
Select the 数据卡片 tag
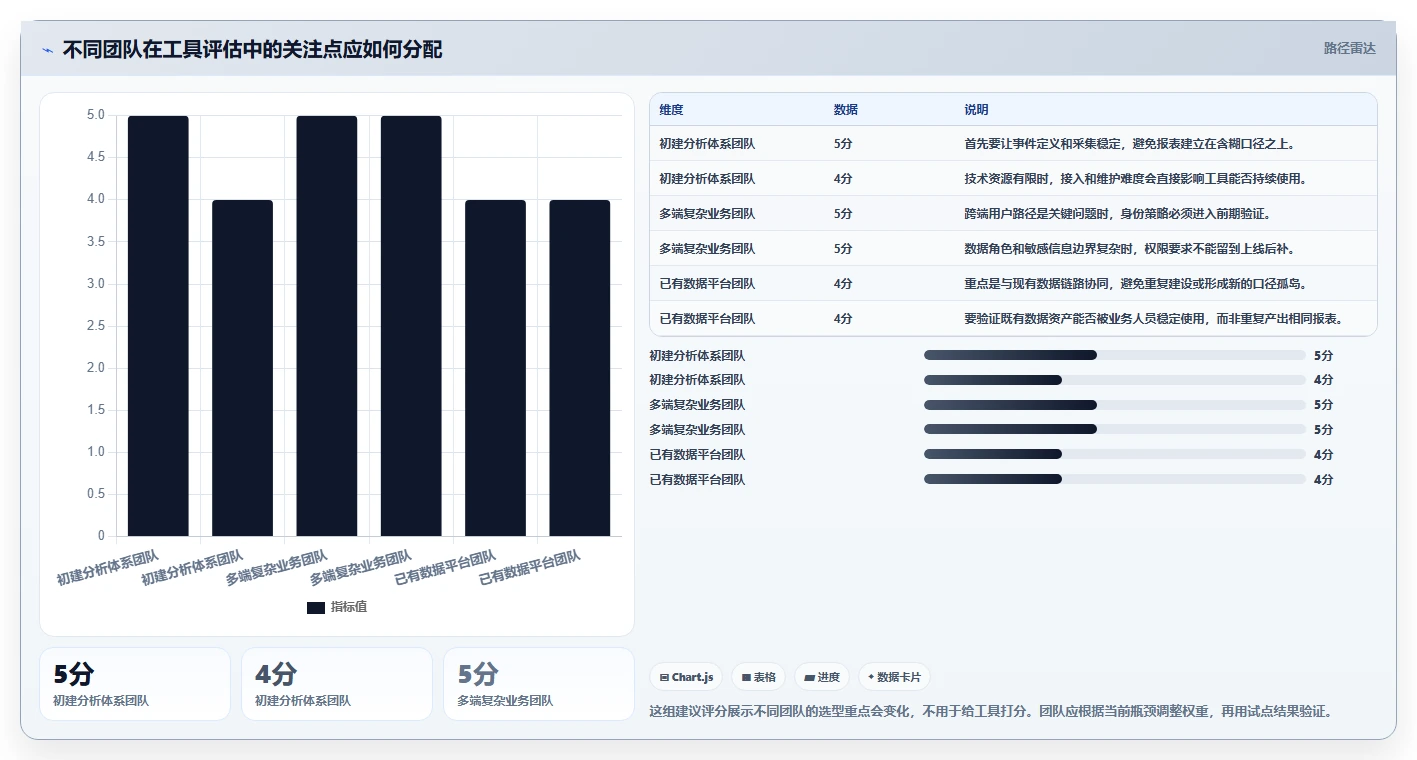[894, 677]
